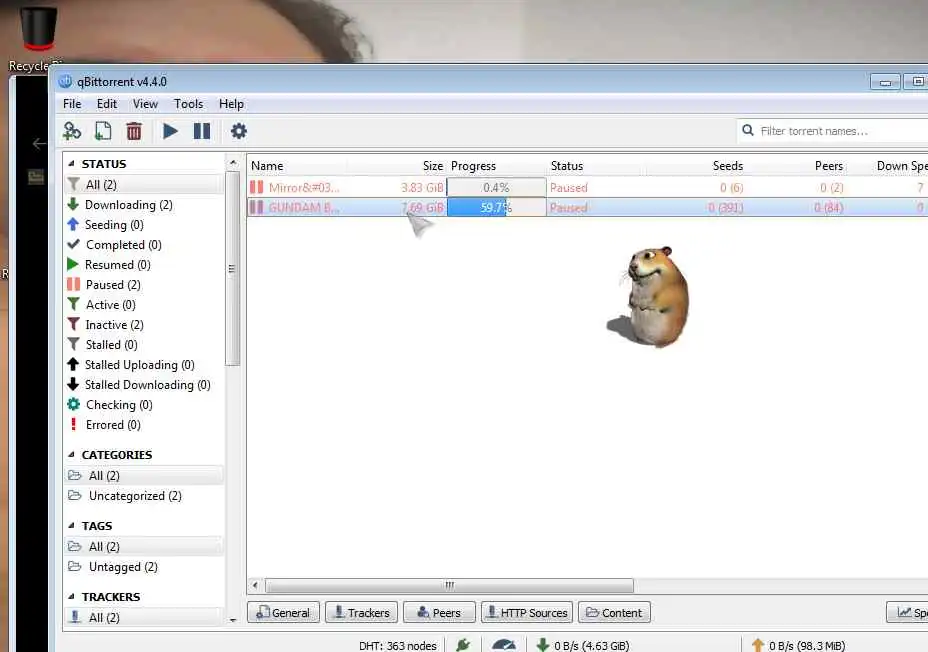Image resolution: width=928 pixels, height=652 pixels.
Task: Click the green download speed arrow icon
Action: point(543,645)
